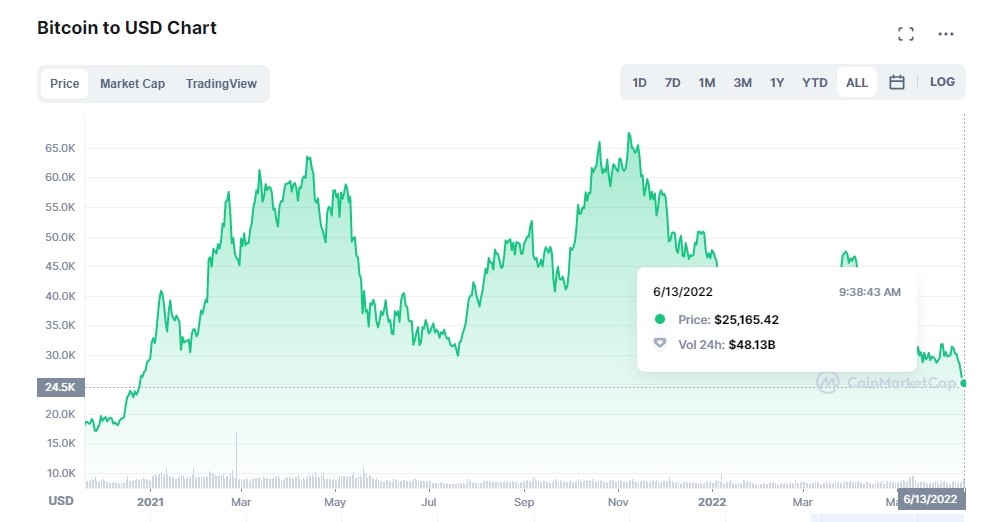Select the ALL time range
Viewport: 986px width, 522px height.
point(857,82)
